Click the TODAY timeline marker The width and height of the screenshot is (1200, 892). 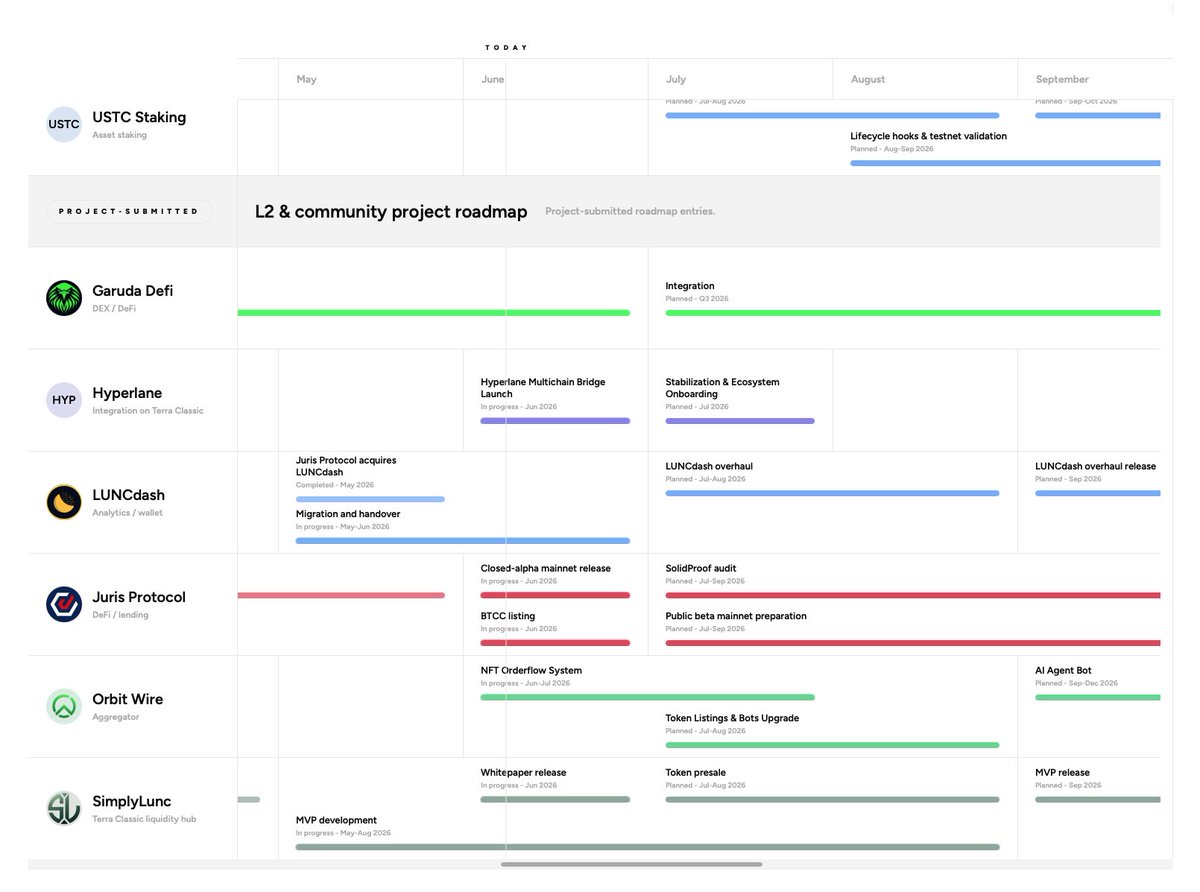[x=506, y=48]
